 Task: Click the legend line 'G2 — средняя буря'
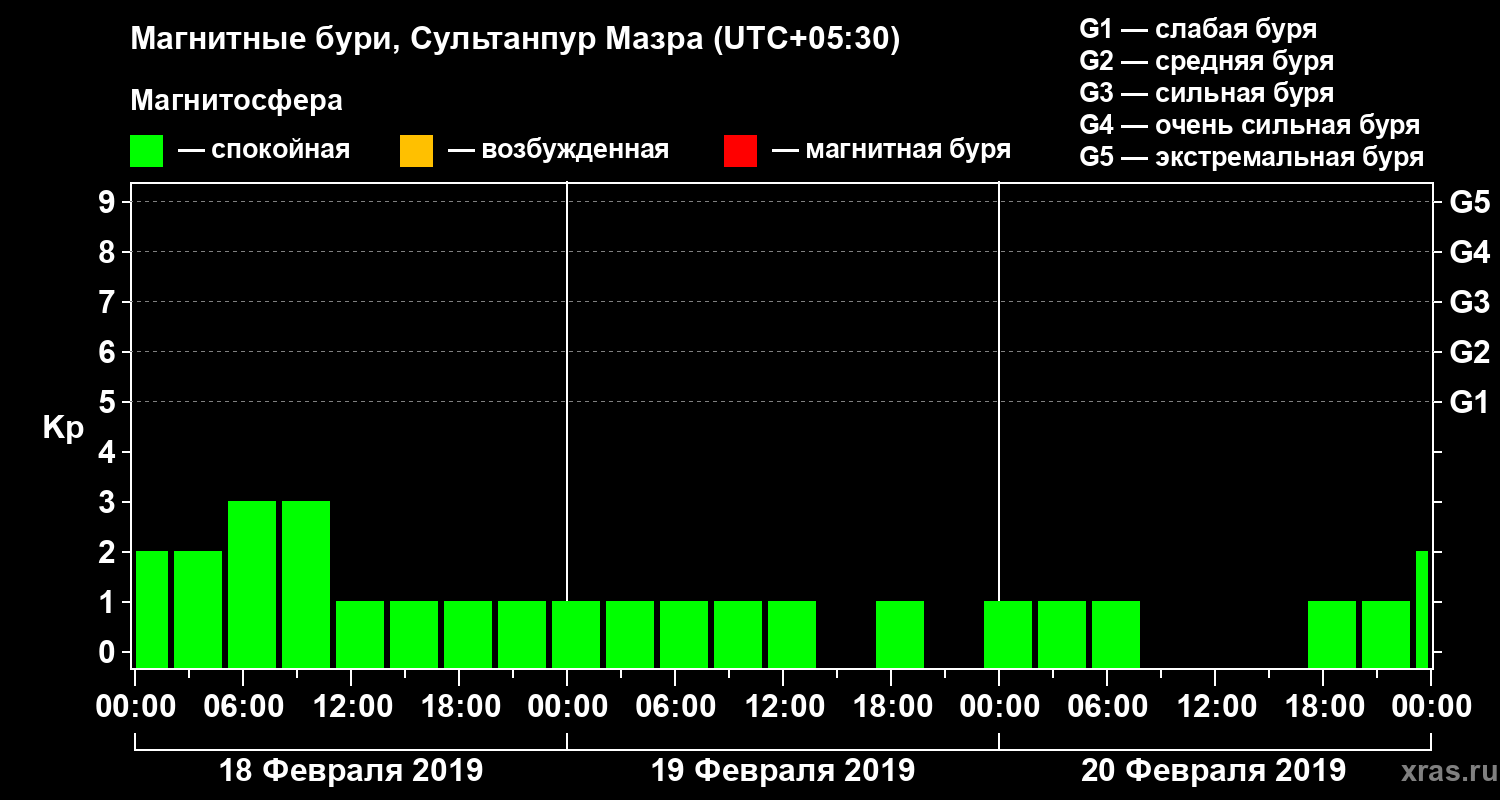1207,61
